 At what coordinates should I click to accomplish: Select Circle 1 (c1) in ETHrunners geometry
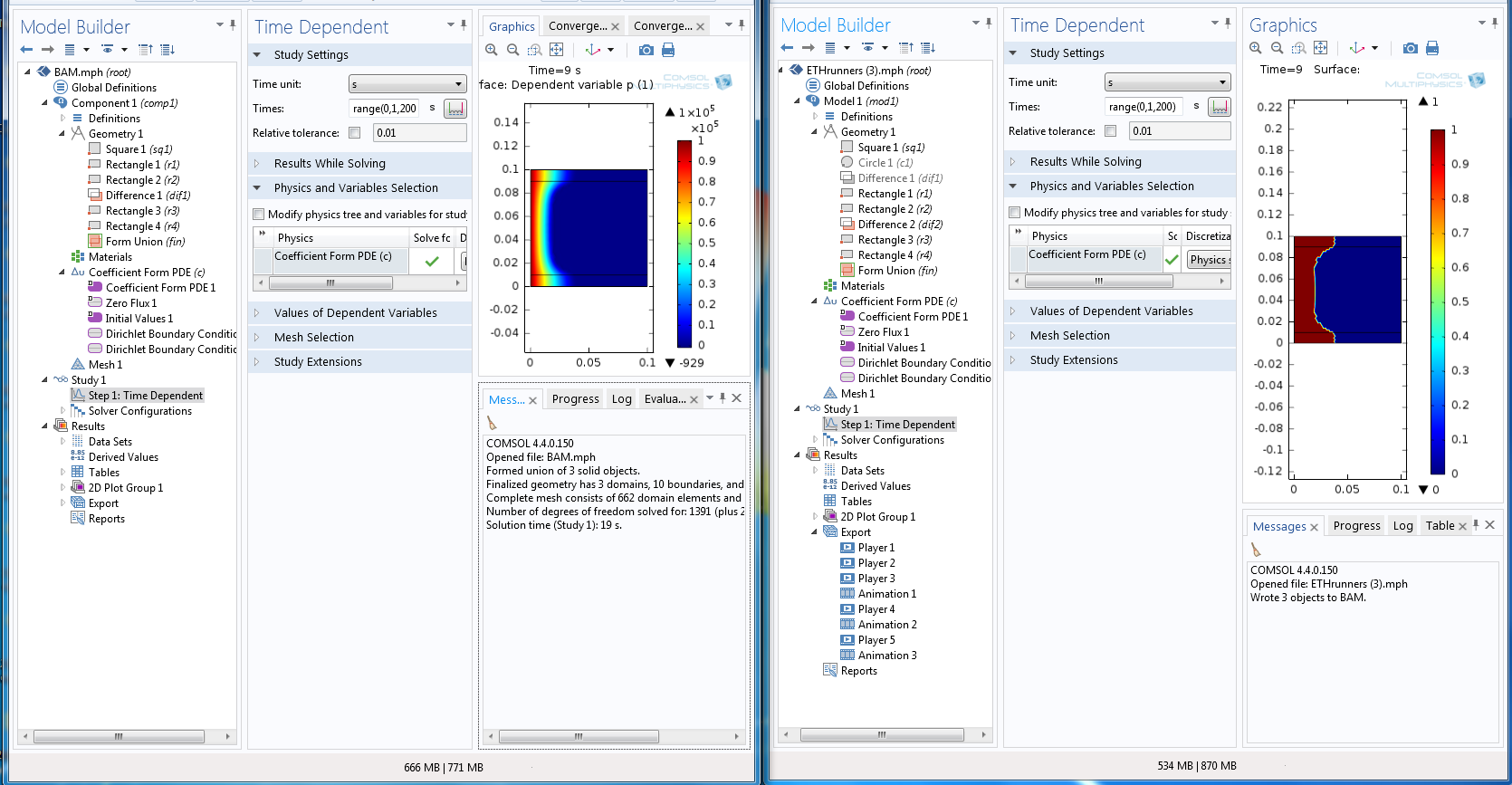885,163
